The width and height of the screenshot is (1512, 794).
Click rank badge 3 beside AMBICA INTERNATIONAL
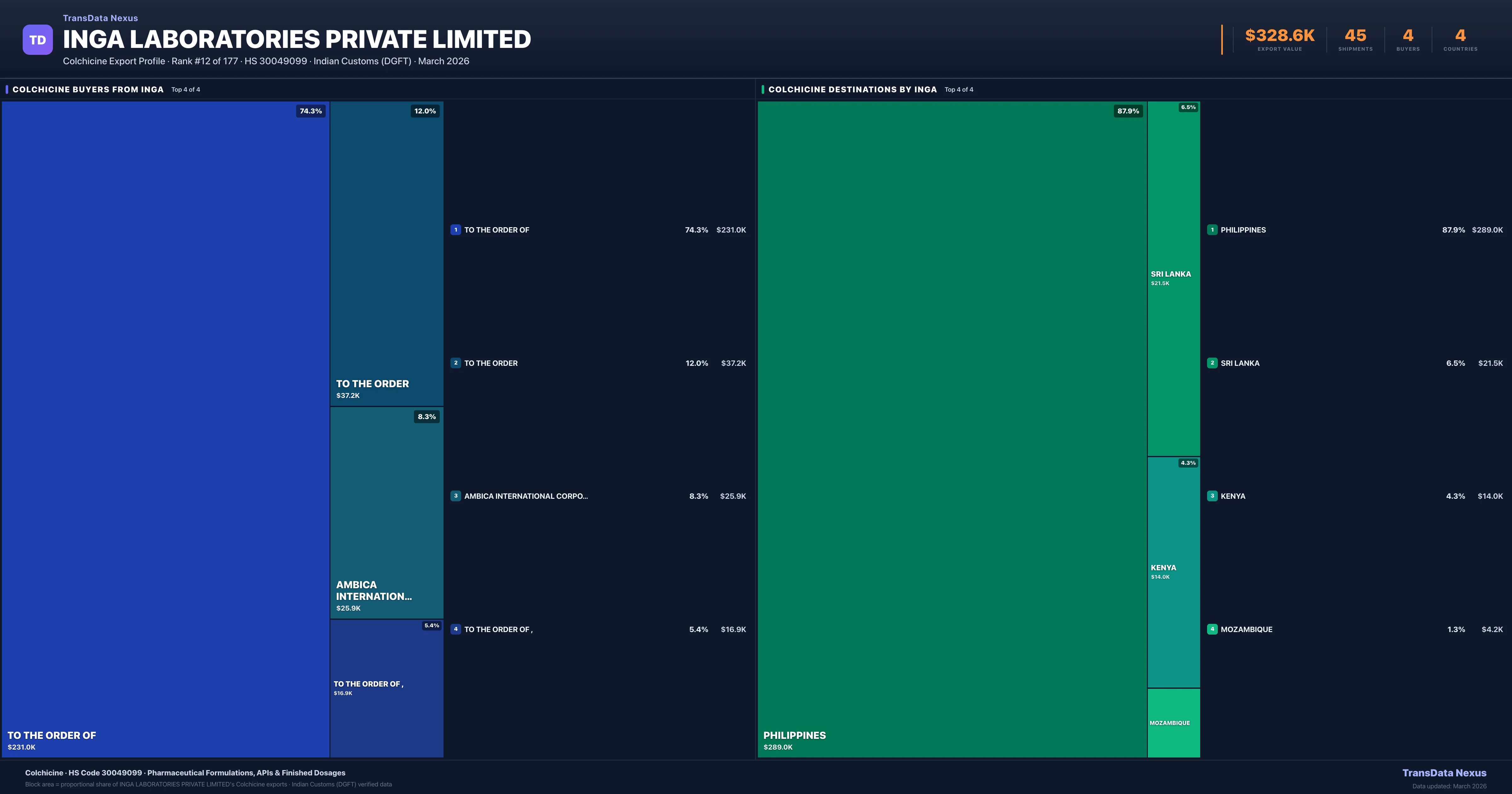(455, 496)
